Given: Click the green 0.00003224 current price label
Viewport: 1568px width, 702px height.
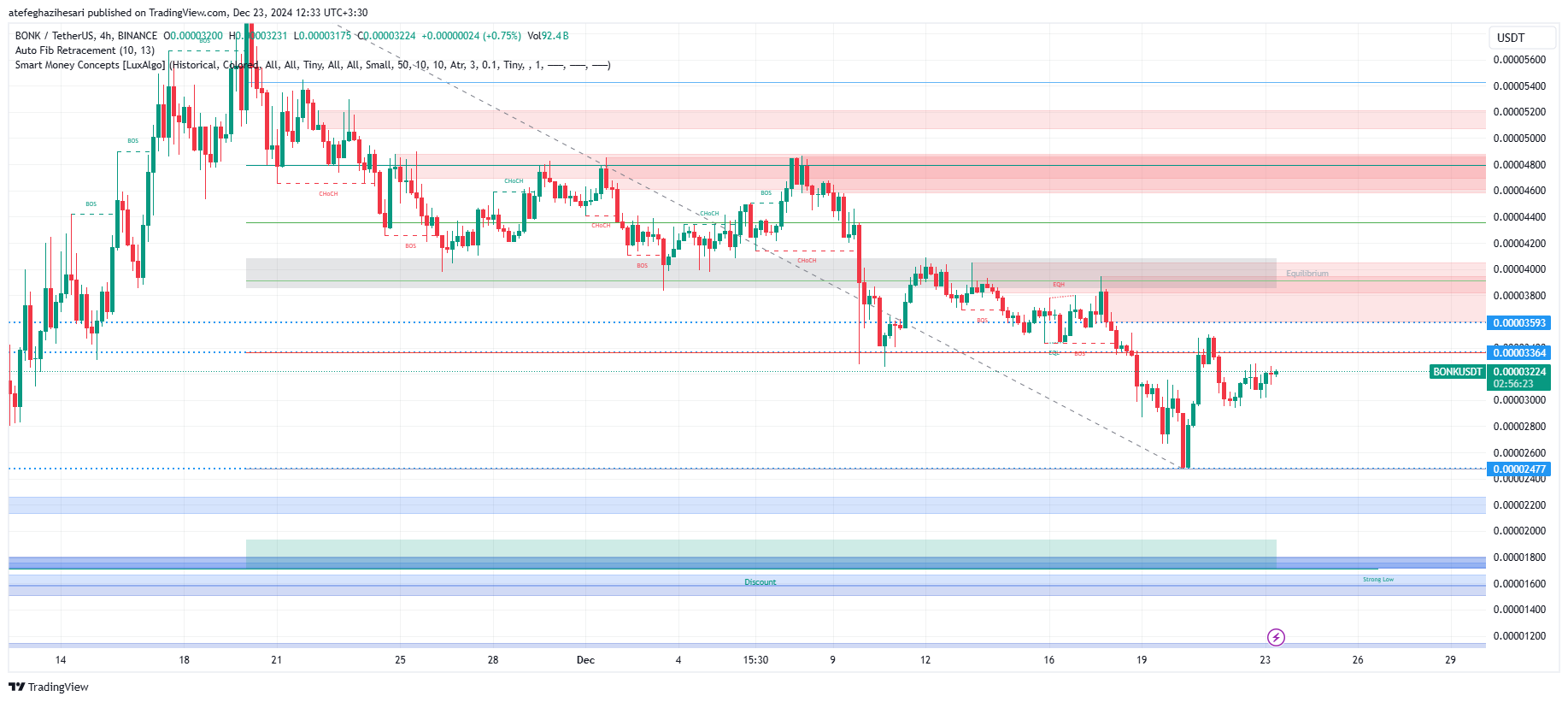Looking at the screenshot, I should coord(1519,372).
